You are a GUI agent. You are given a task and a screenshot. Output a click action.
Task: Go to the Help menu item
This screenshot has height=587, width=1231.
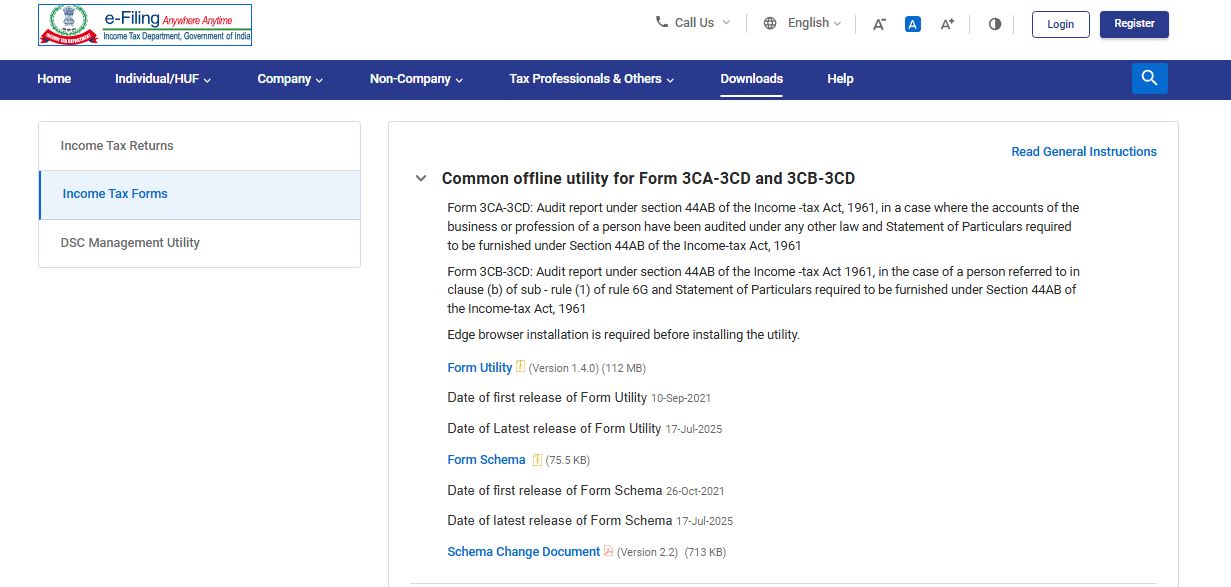pyautogui.click(x=840, y=79)
